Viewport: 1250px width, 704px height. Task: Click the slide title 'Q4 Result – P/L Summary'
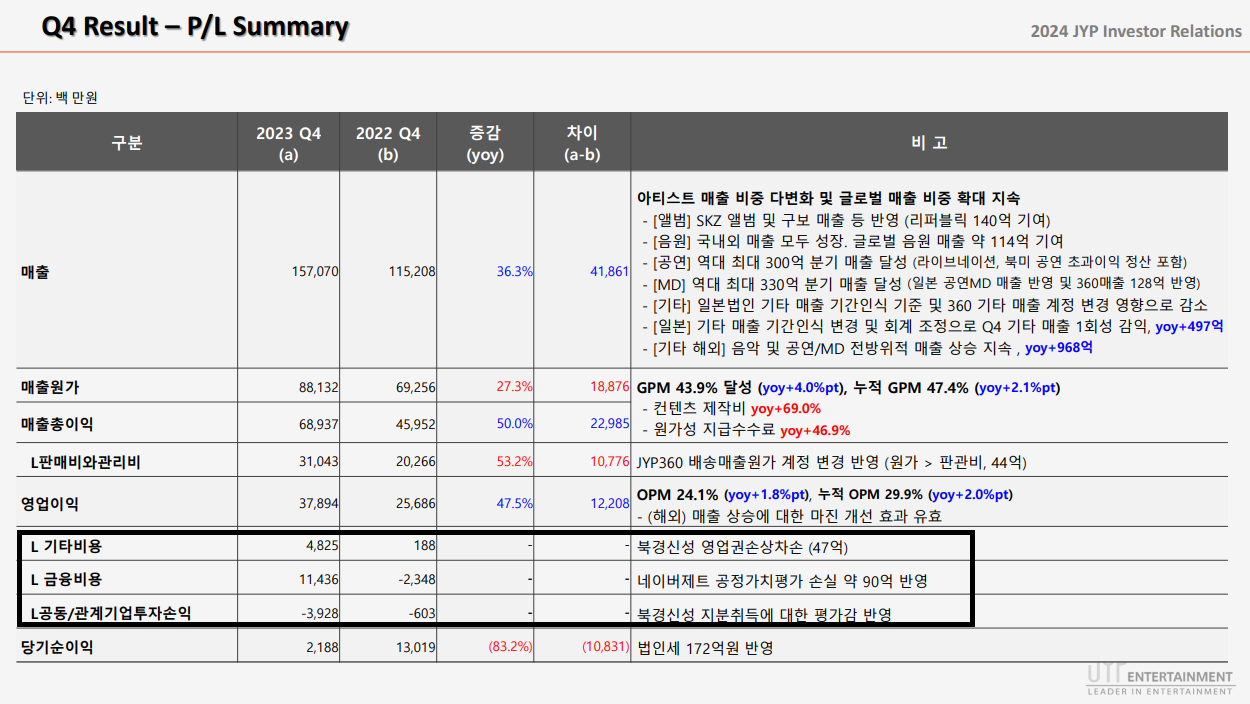coord(195,26)
